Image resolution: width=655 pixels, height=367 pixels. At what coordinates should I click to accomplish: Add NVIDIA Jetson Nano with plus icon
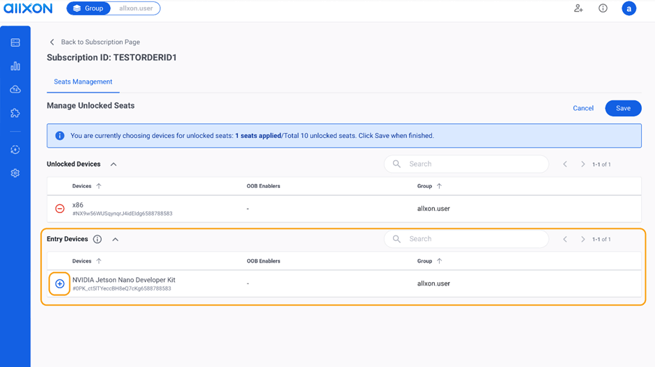60,283
